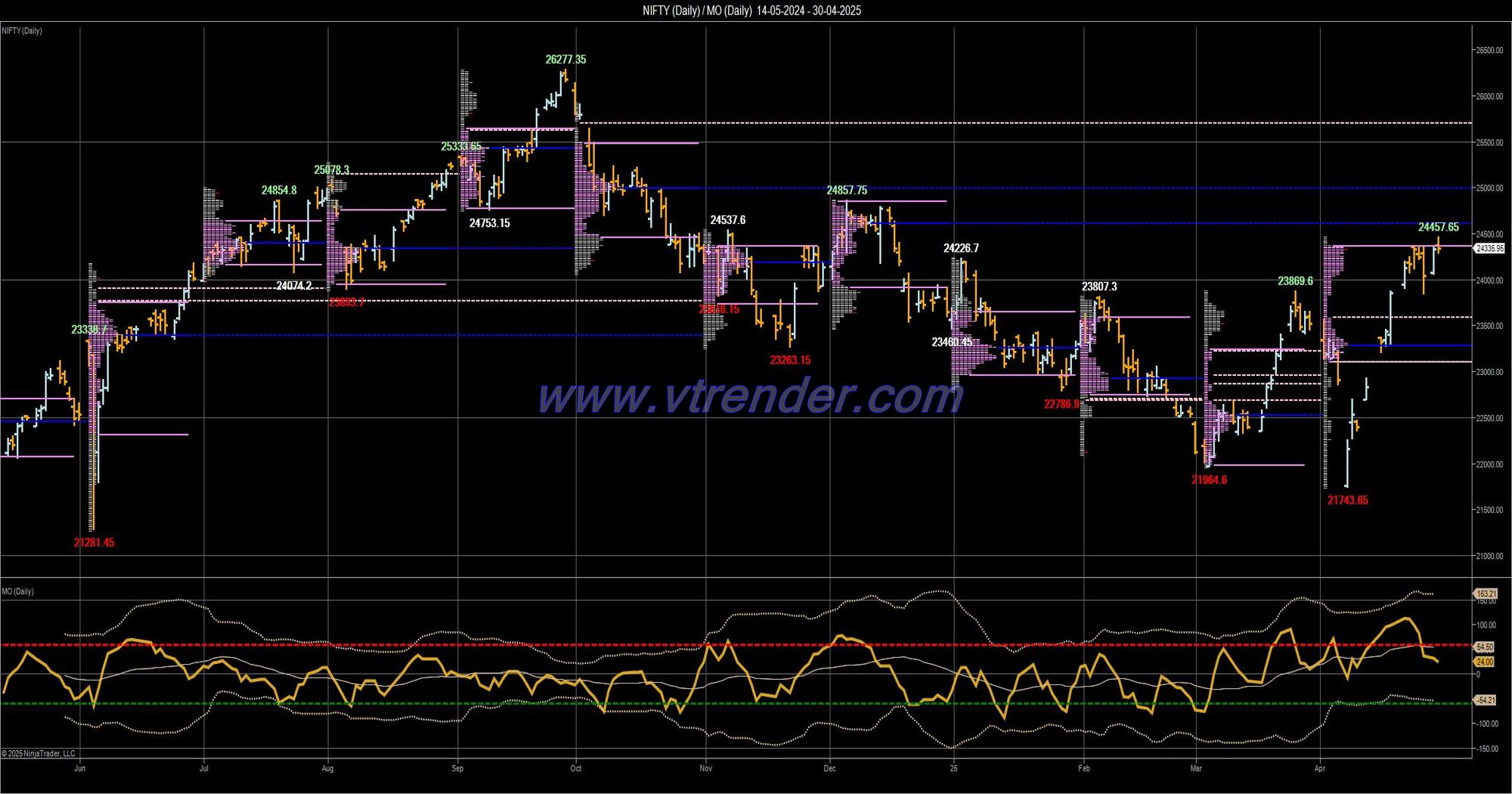Click 26000.00 on the price axis

[1489, 96]
